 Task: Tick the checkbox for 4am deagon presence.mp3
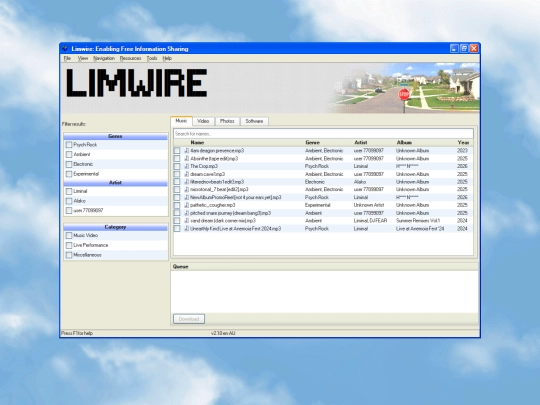177,151
